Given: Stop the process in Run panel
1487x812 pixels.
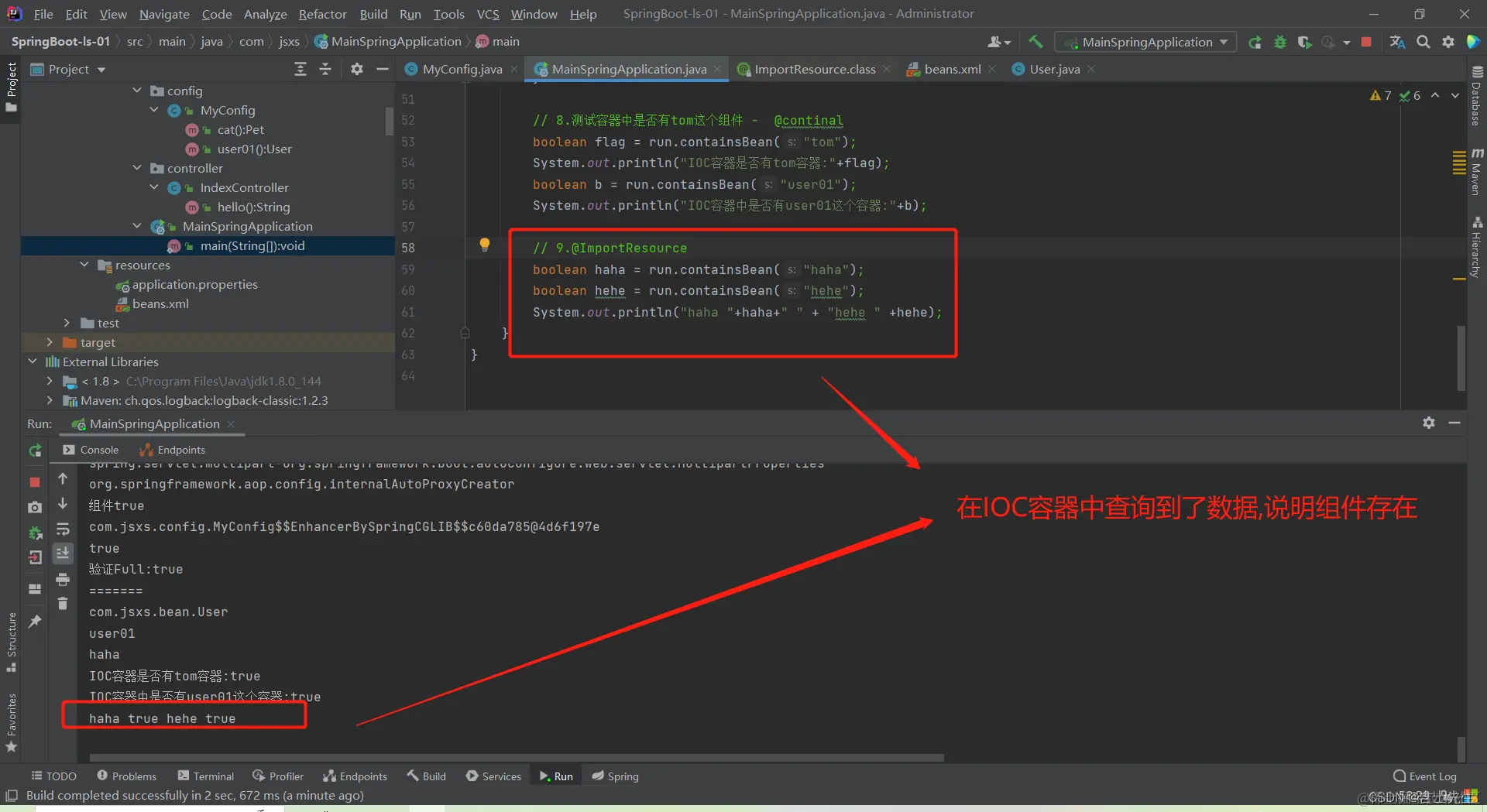Looking at the screenshot, I should point(35,481).
